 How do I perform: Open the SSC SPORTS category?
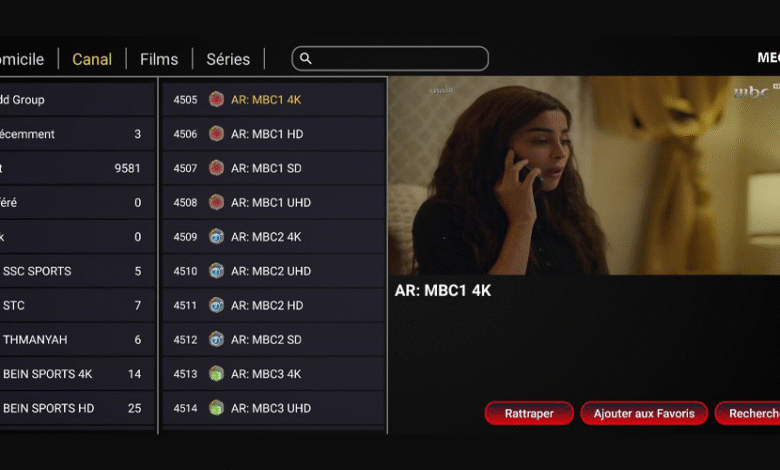pyautogui.click(x=77, y=271)
